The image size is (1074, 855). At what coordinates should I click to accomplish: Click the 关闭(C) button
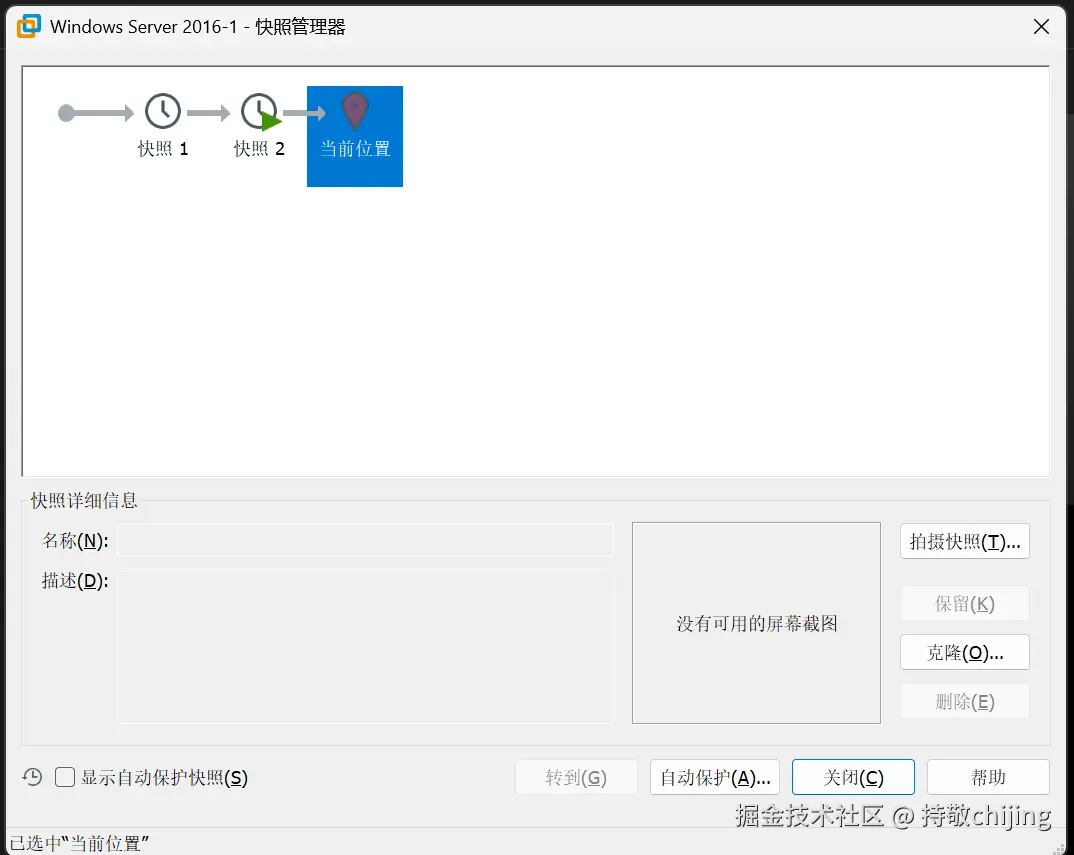tap(853, 777)
